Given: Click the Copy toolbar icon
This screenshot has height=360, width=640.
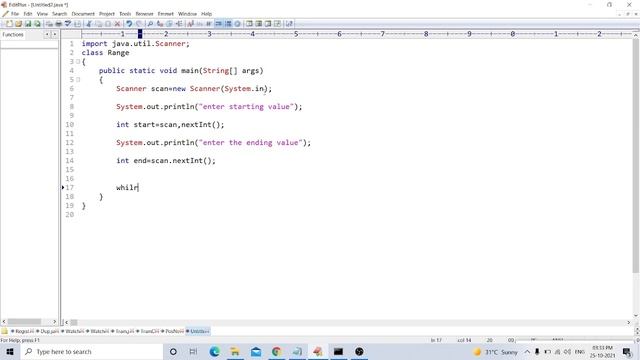Looking at the screenshot, I should (x=98, y=24).
